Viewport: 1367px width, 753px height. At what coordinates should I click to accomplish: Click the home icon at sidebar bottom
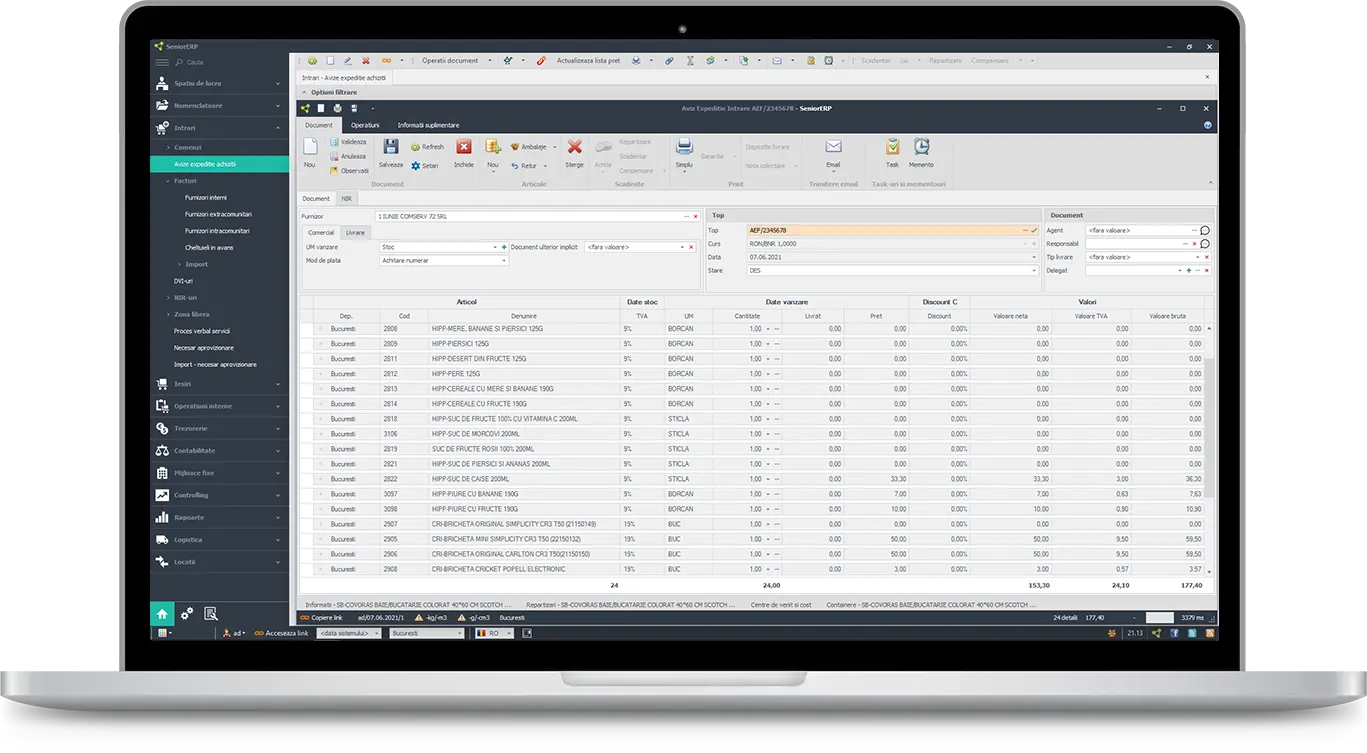(162, 614)
